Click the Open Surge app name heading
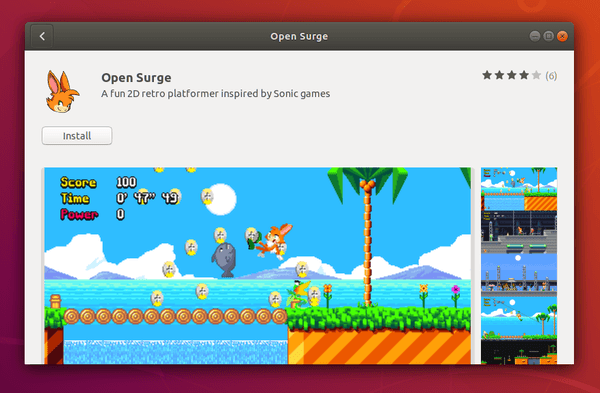This screenshot has width=600, height=393. point(136,78)
